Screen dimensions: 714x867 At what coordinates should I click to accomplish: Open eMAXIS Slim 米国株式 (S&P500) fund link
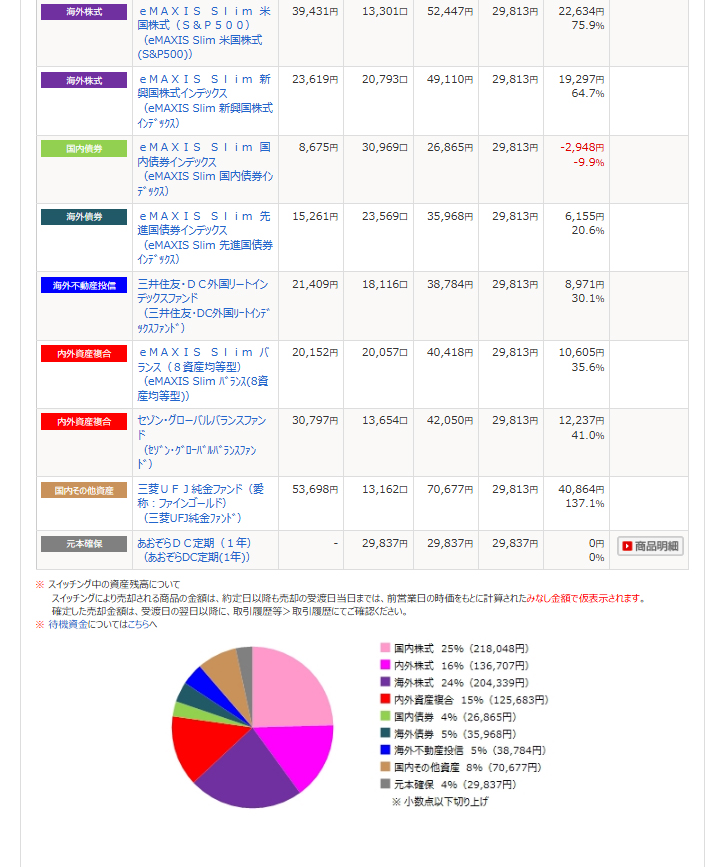205,26
